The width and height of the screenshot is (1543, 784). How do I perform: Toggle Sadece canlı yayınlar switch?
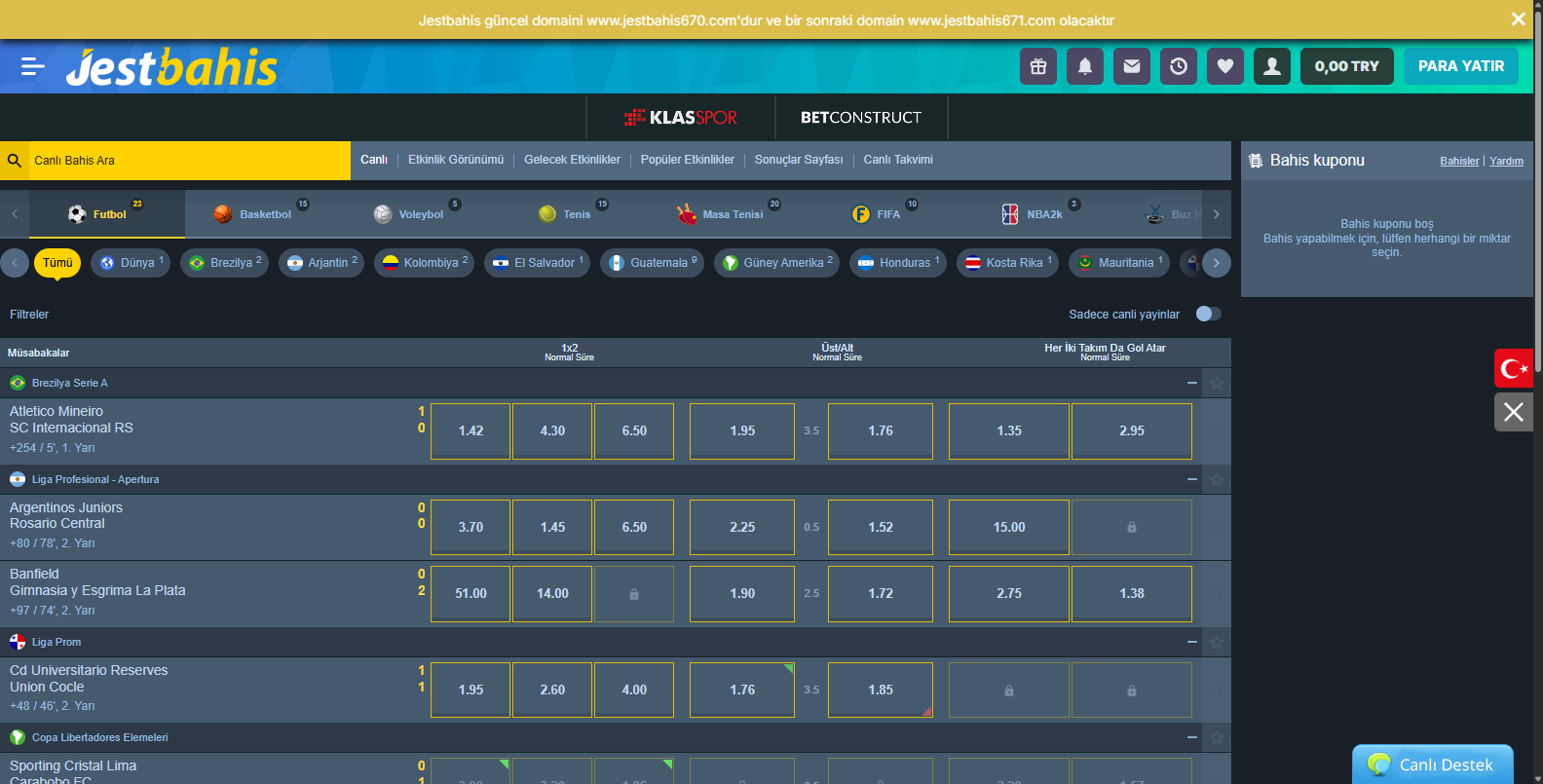pyautogui.click(x=1208, y=314)
